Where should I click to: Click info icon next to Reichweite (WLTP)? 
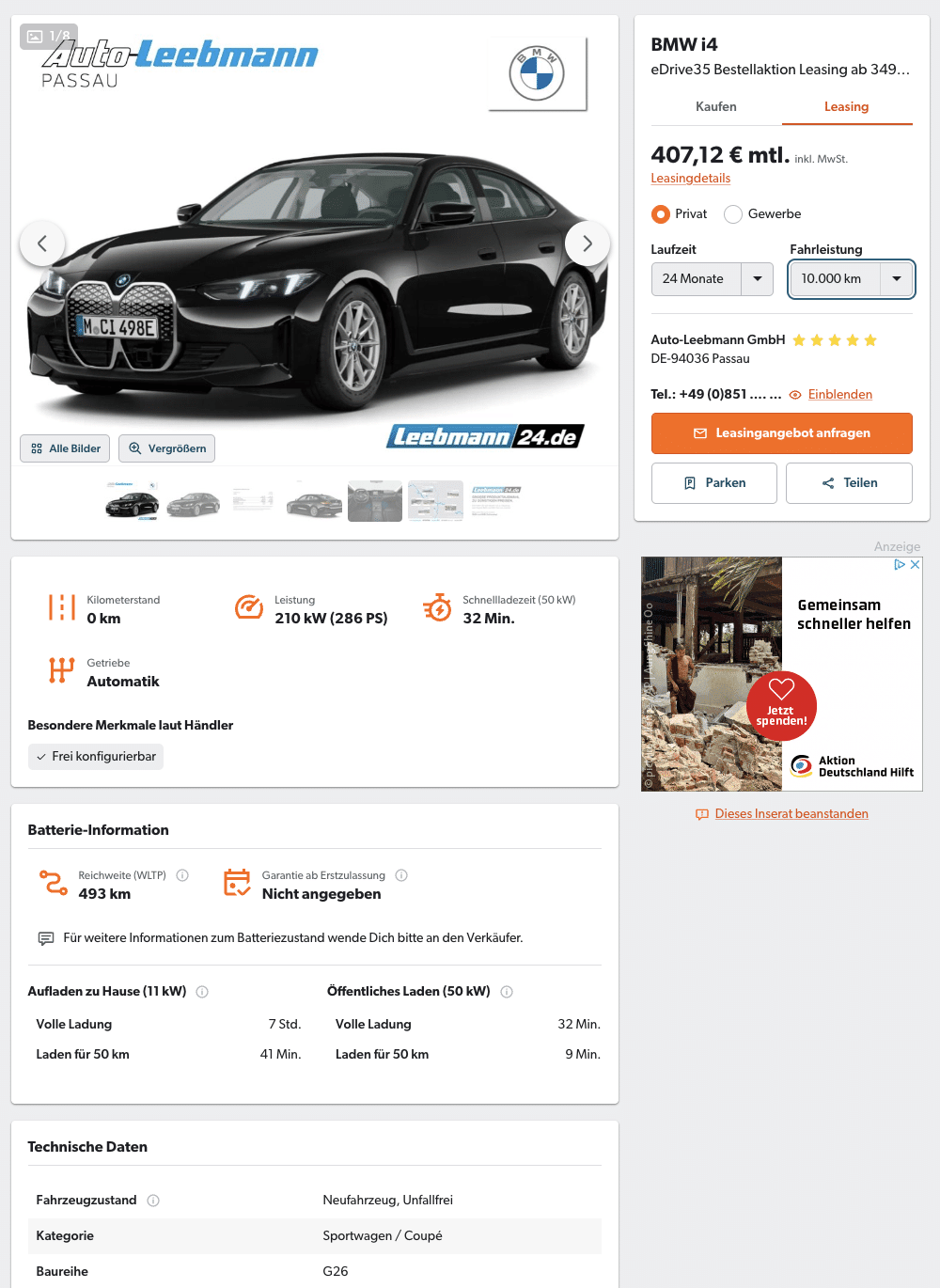click(x=182, y=875)
